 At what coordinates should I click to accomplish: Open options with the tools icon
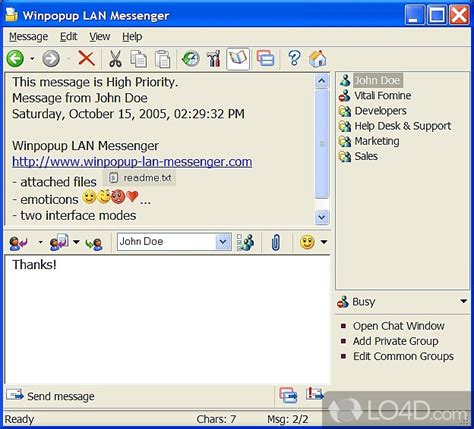click(x=213, y=59)
